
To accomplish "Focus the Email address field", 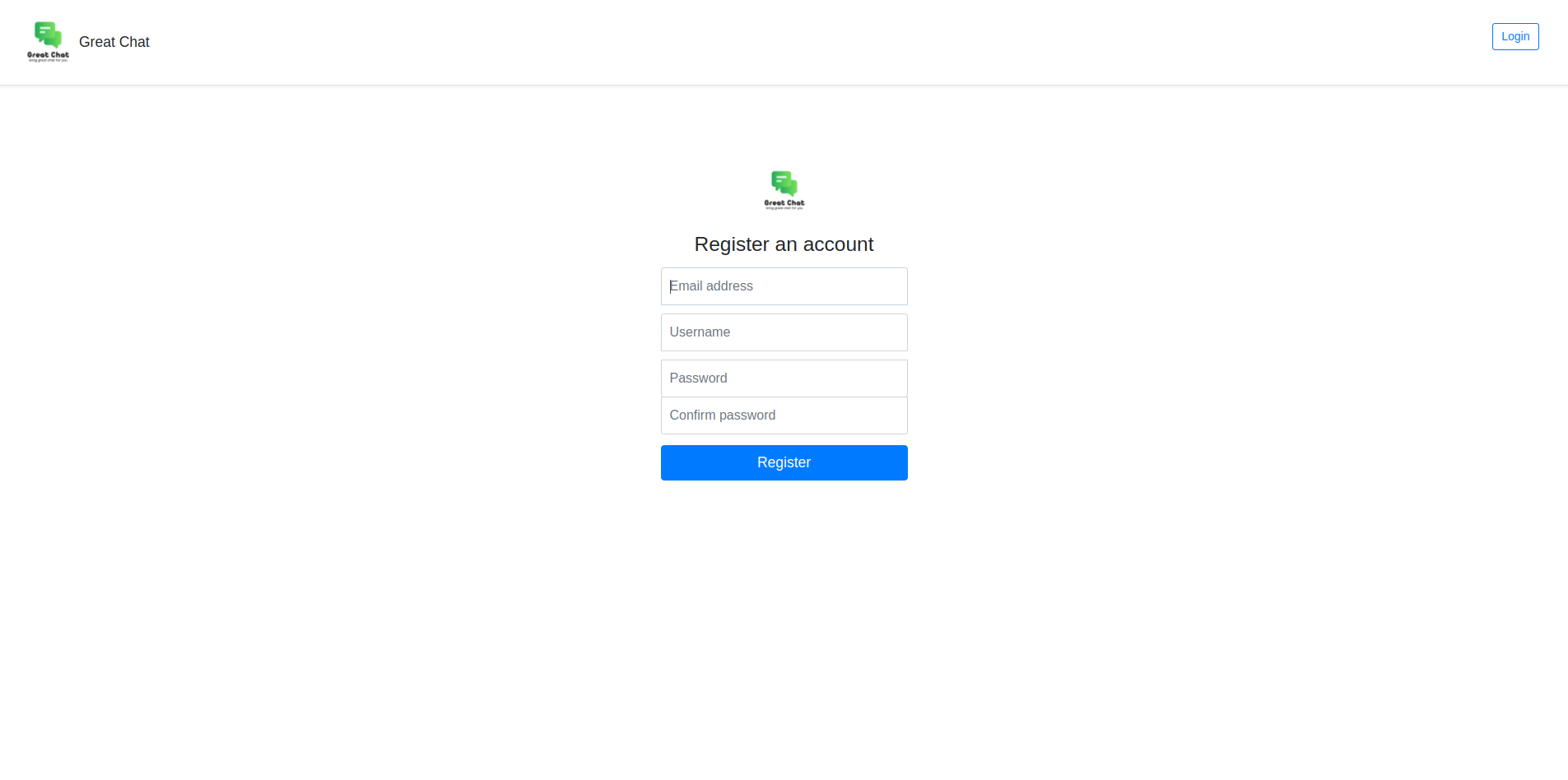I will click(x=784, y=286).
